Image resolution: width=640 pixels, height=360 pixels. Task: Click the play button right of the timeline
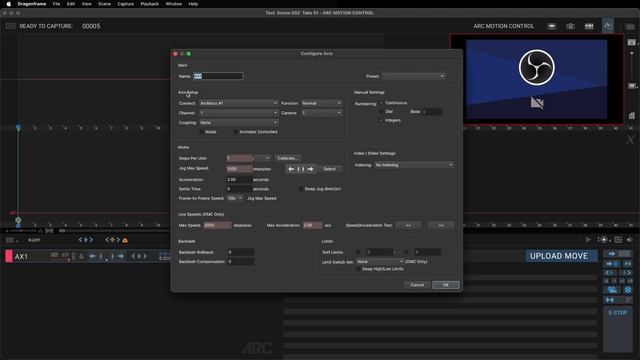[x=588, y=240]
